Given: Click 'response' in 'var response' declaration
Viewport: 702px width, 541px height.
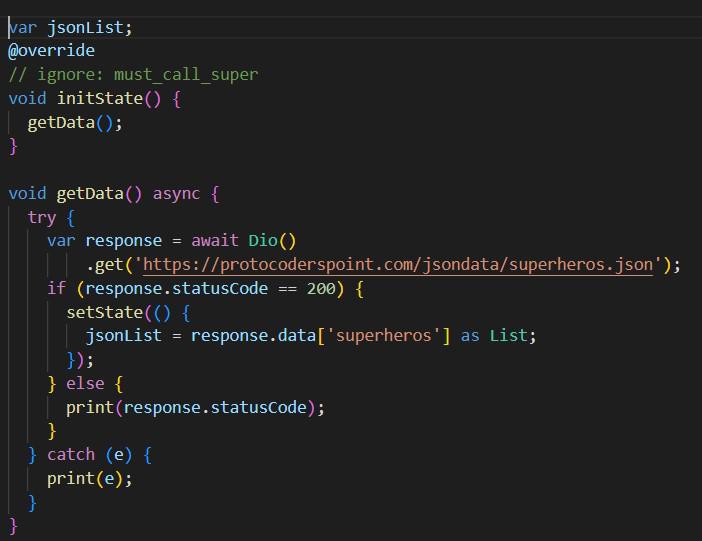Looking at the screenshot, I should (124, 241).
